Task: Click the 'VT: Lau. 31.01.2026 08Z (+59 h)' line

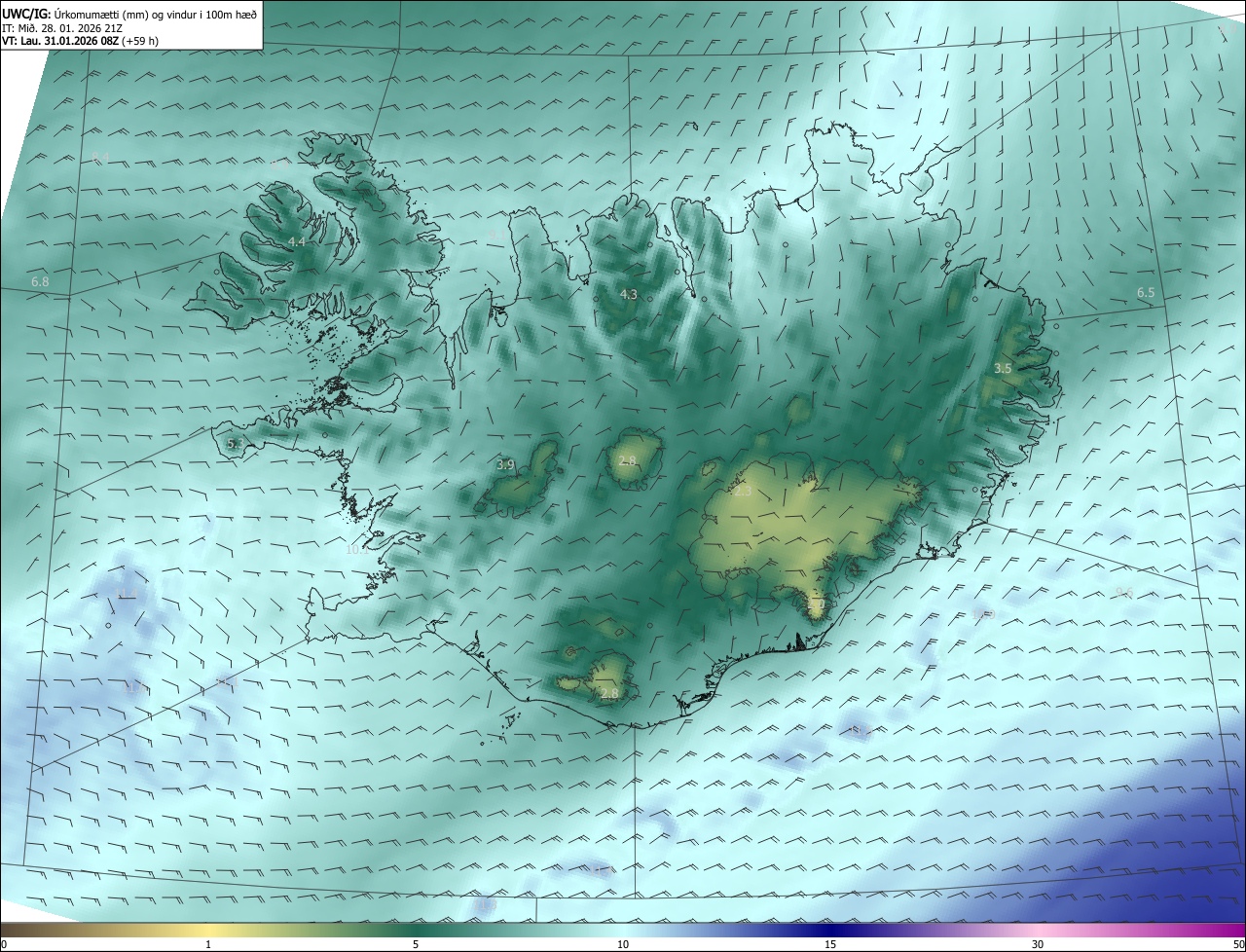Action: pyautogui.click(x=80, y=41)
